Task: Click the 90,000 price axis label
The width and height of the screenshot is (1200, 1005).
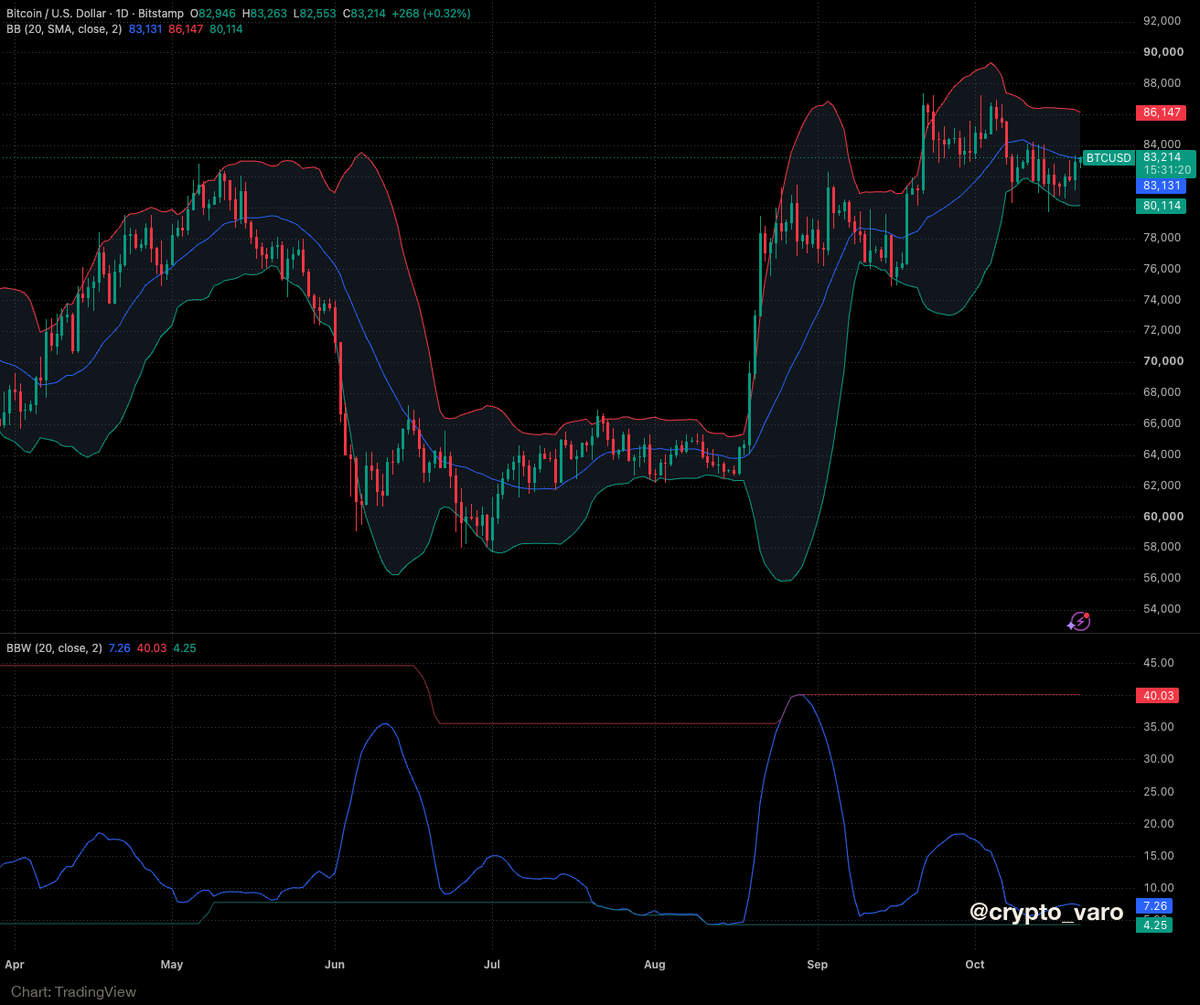Action: coord(1162,53)
